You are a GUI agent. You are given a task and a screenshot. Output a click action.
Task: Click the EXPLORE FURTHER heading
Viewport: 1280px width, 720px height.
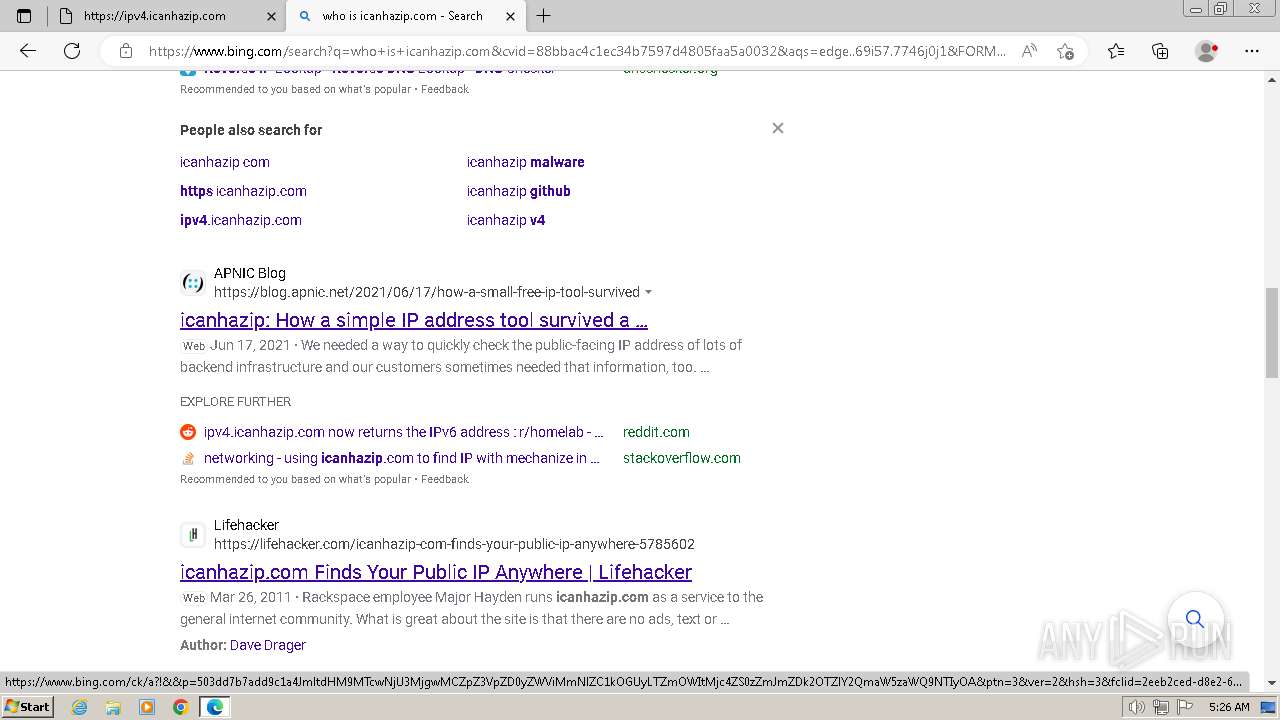click(236, 402)
